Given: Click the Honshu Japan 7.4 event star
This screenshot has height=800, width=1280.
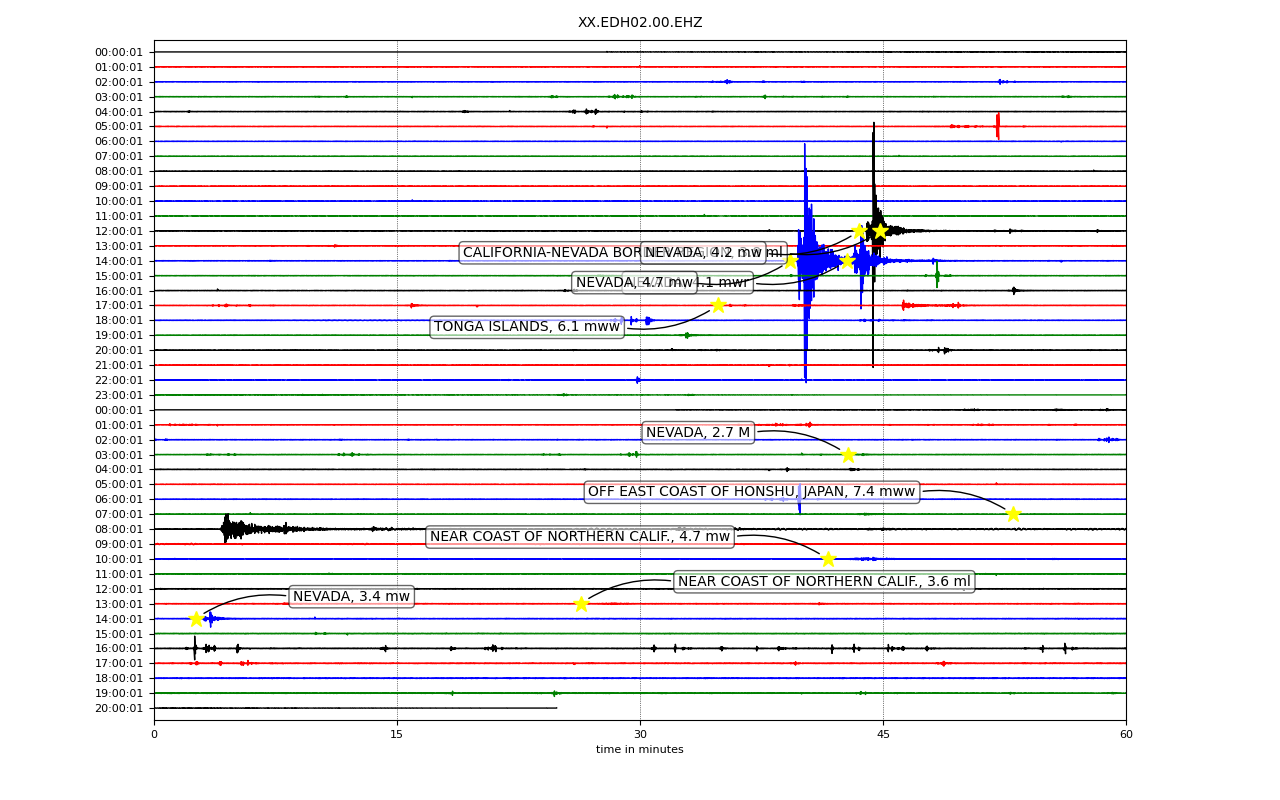Looking at the screenshot, I should [x=1013, y=514].
